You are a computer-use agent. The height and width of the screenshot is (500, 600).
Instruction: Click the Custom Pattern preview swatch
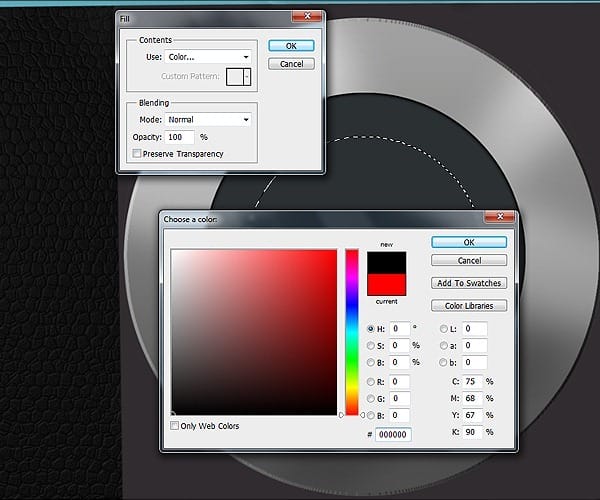(x=235, y=77)
